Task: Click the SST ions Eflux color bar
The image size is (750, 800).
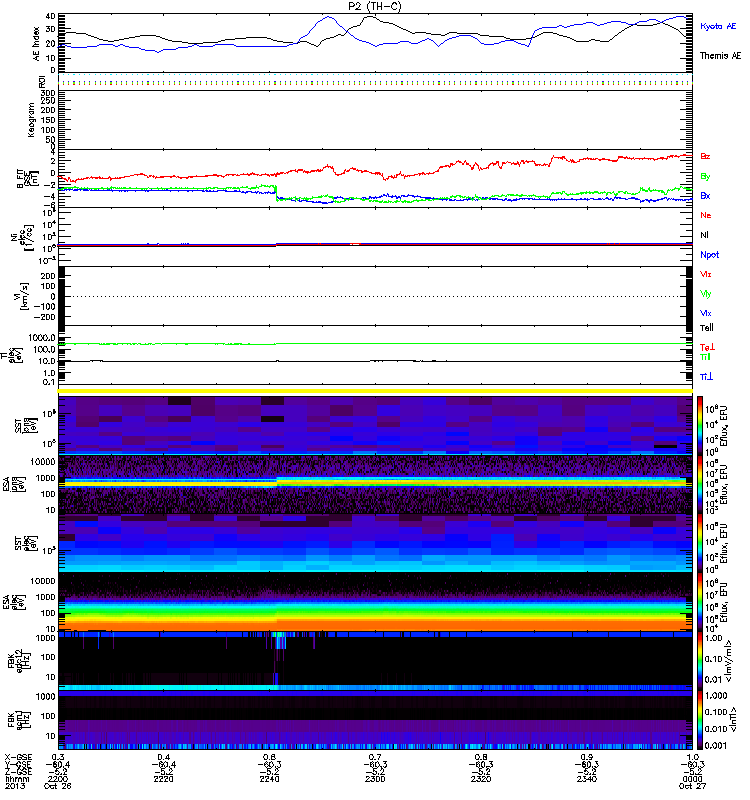Action: tap(700, 425)
